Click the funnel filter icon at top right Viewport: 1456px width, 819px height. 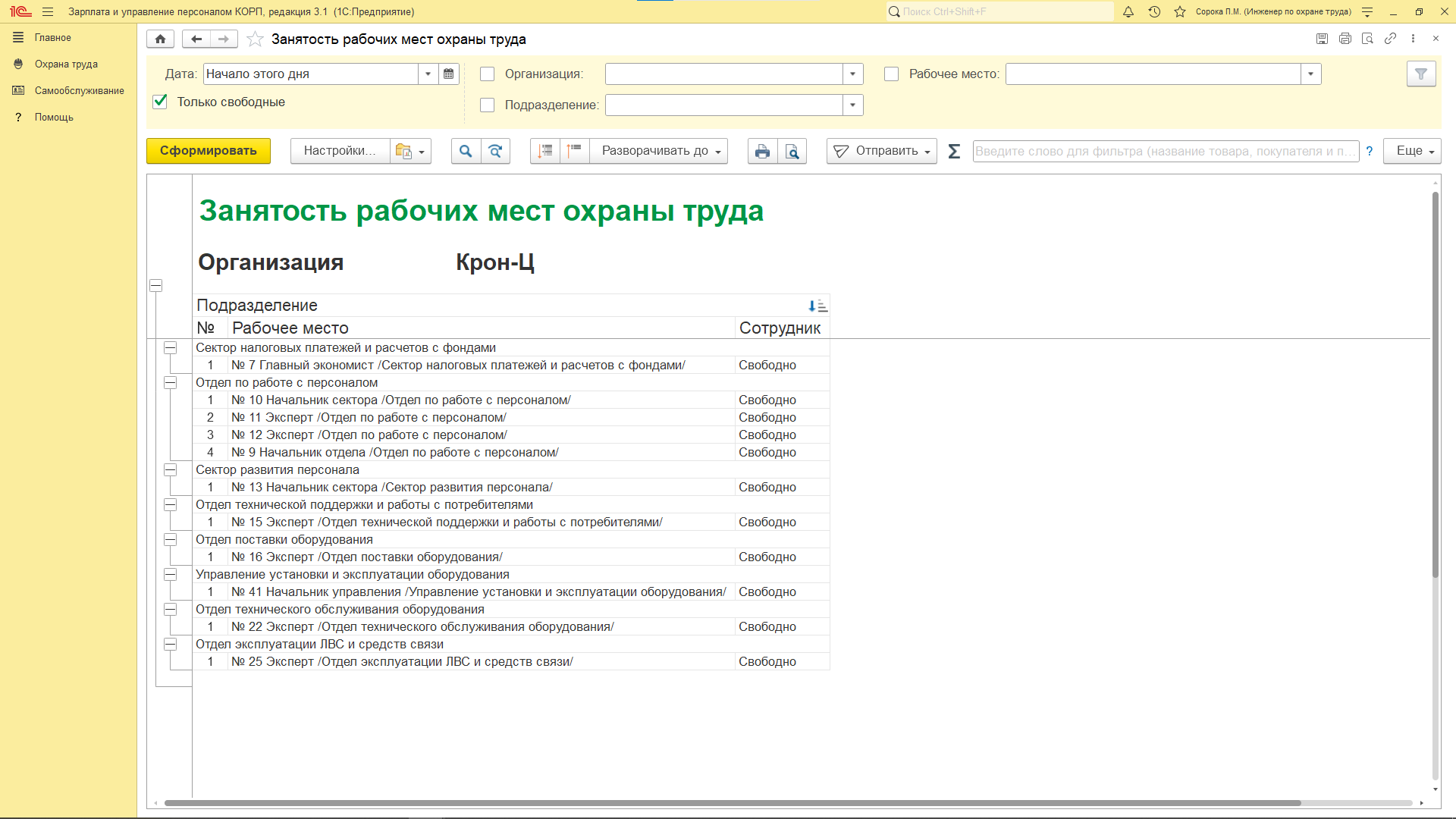(1421, 74)
